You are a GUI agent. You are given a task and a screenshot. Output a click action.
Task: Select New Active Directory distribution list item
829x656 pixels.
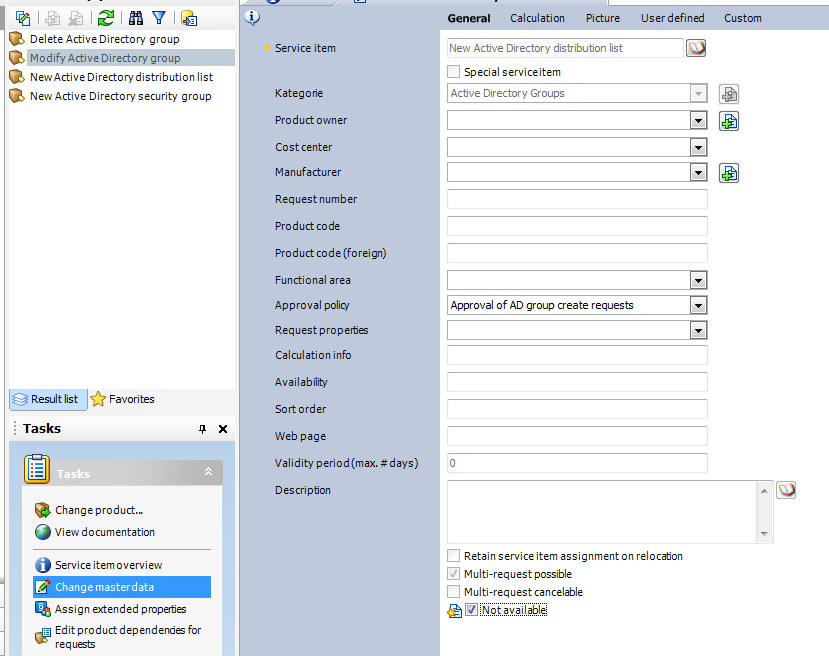tap(122, 77)
